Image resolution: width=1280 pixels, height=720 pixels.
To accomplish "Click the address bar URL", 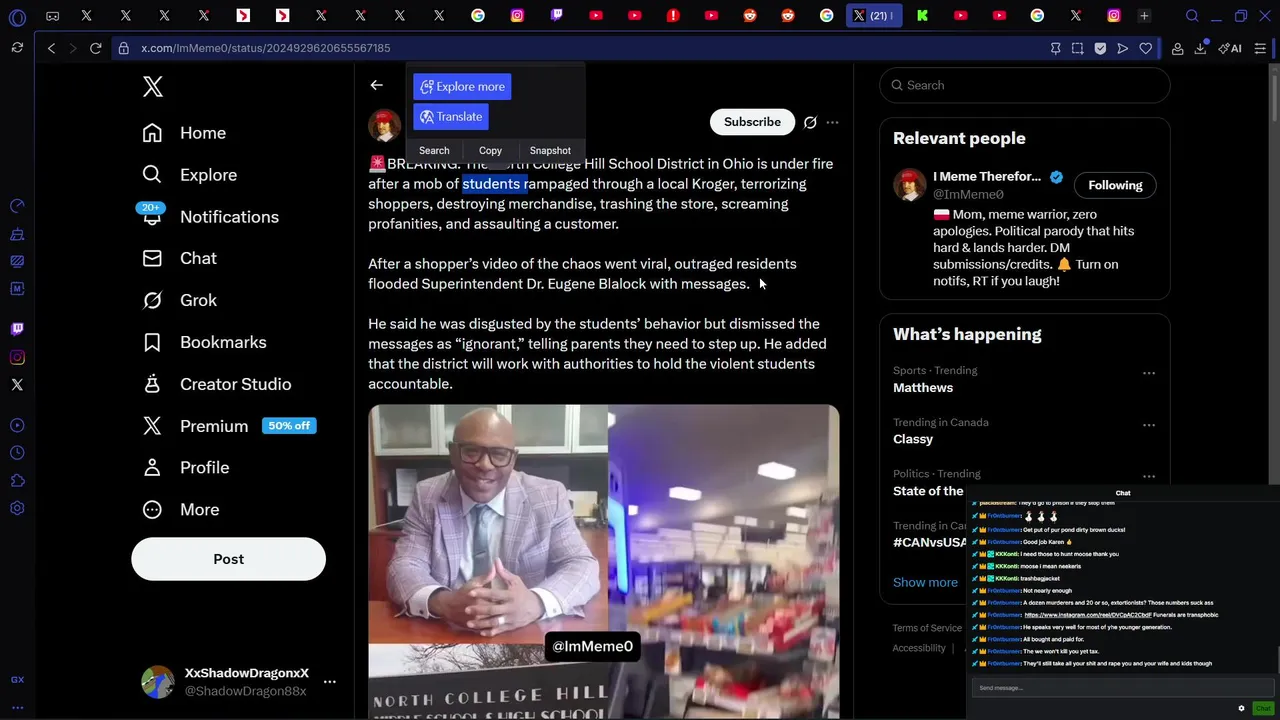I will coord(266,48).
